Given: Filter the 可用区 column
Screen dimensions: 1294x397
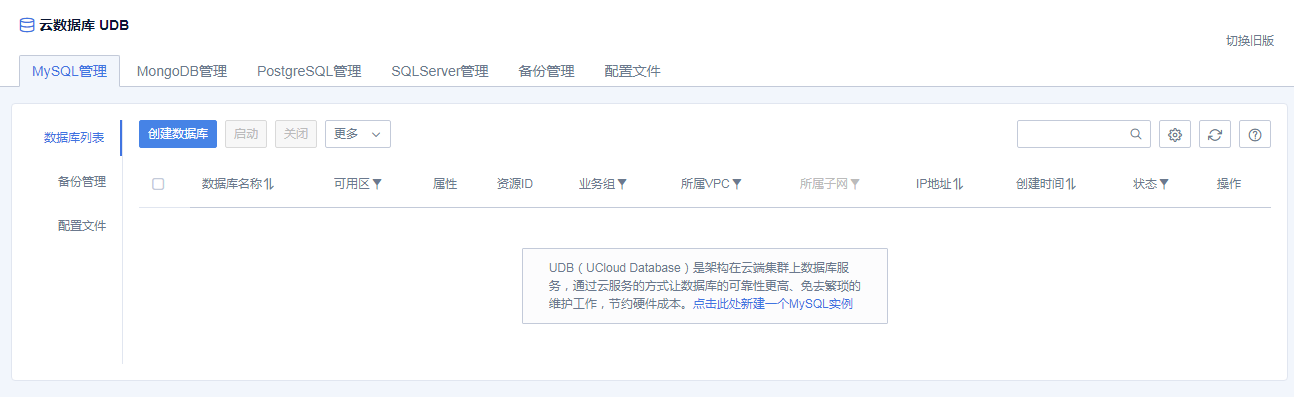Looking at the screenshot, I should point(377,184).
